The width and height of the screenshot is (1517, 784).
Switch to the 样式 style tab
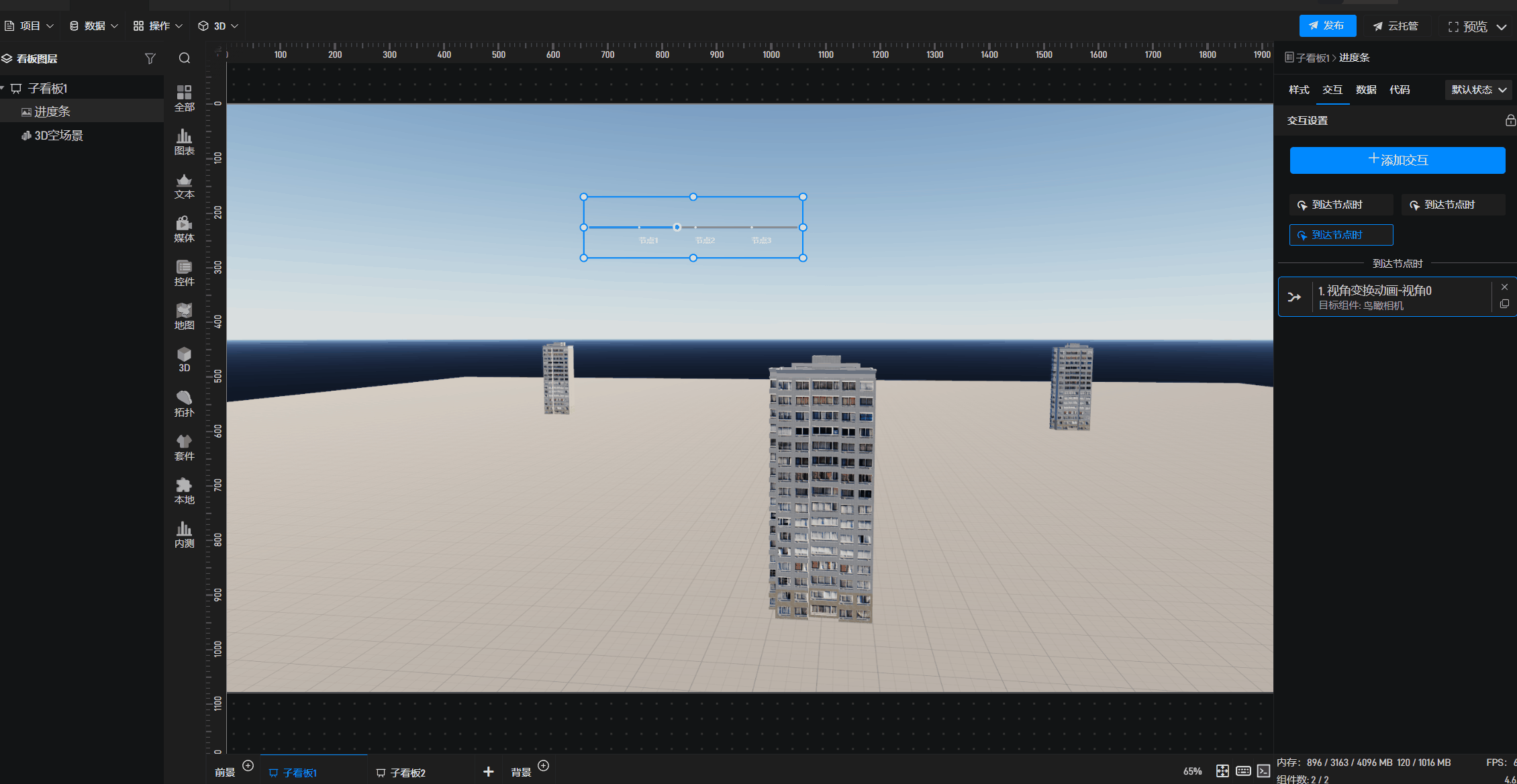(1299, 90)
